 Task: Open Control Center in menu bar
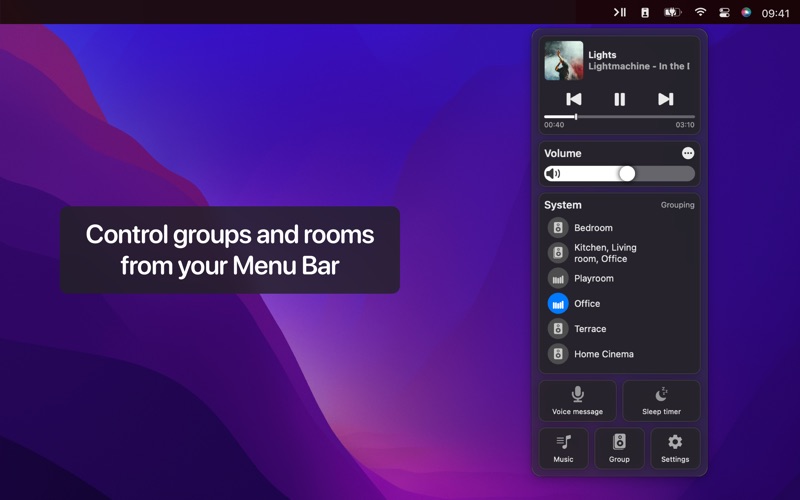(724, 13)
